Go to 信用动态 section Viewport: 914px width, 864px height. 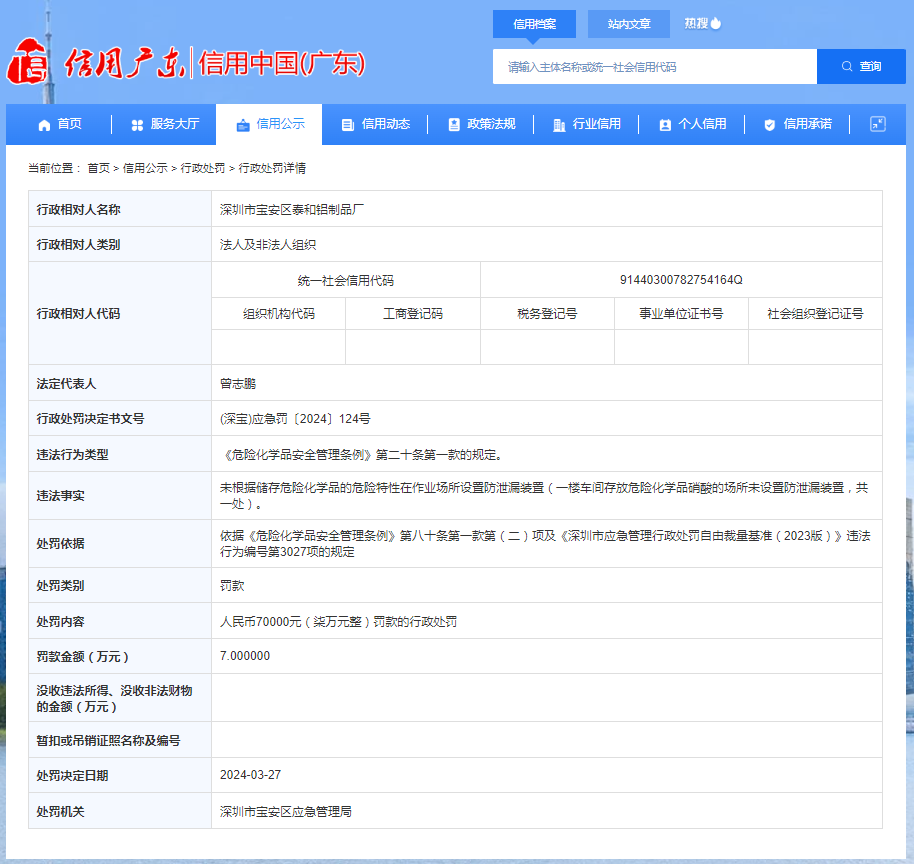click(x=376, y=124)
